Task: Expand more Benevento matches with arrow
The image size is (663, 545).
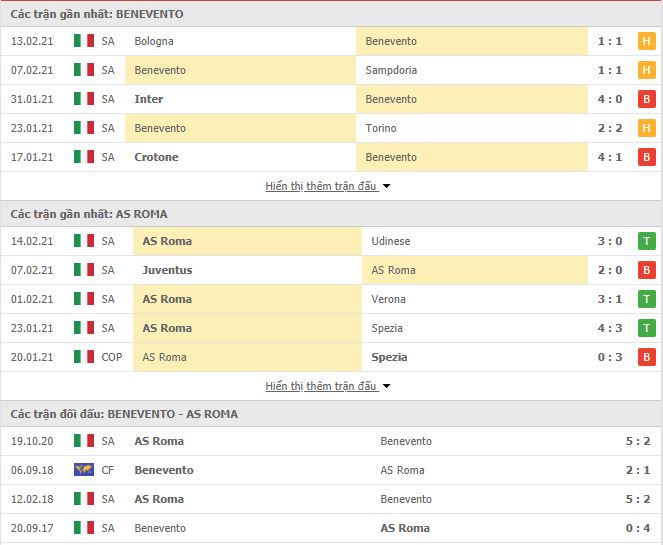Action: pyautogui.click(x=386, y=186)
